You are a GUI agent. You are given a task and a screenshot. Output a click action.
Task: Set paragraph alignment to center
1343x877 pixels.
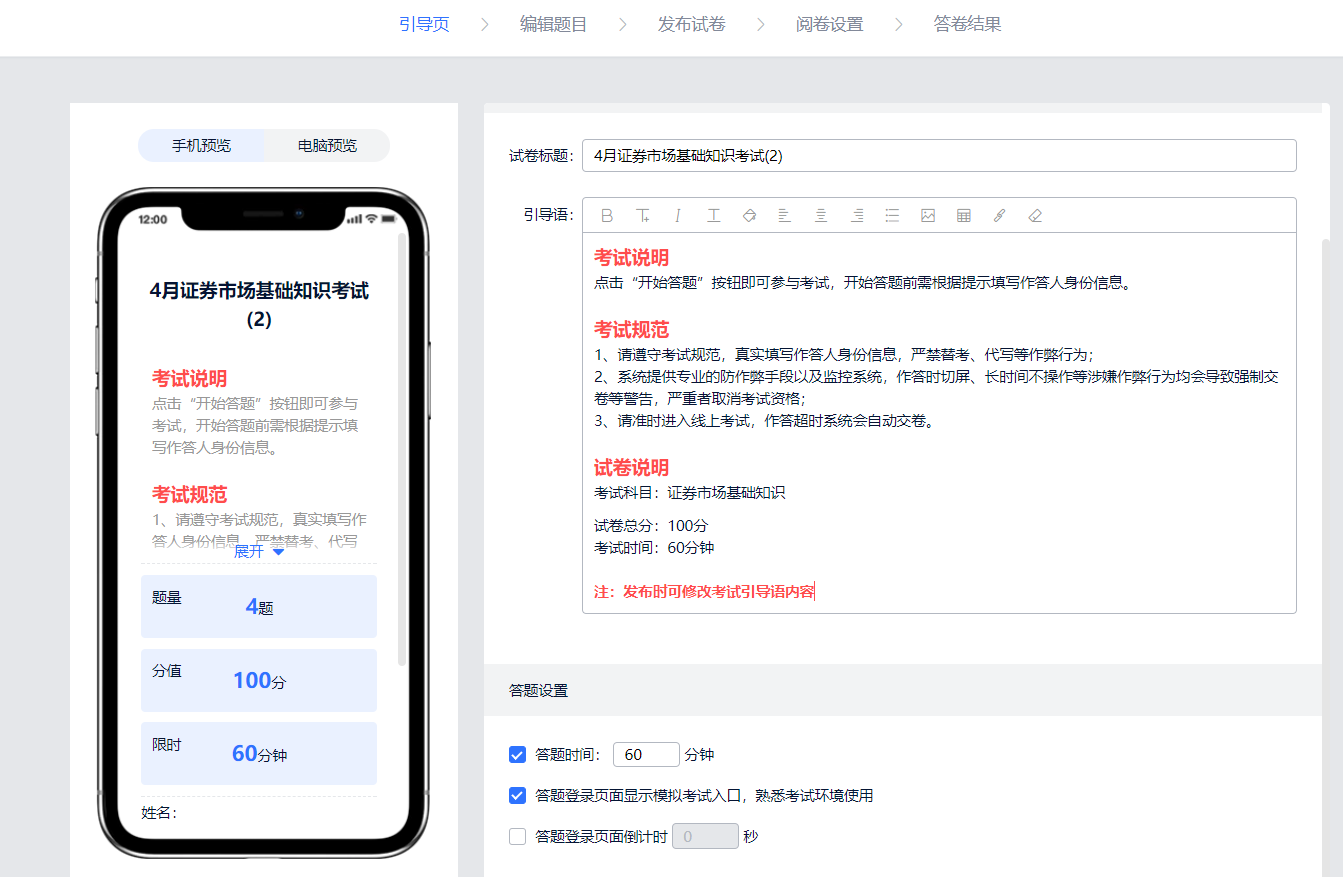[x=821, y=215]
